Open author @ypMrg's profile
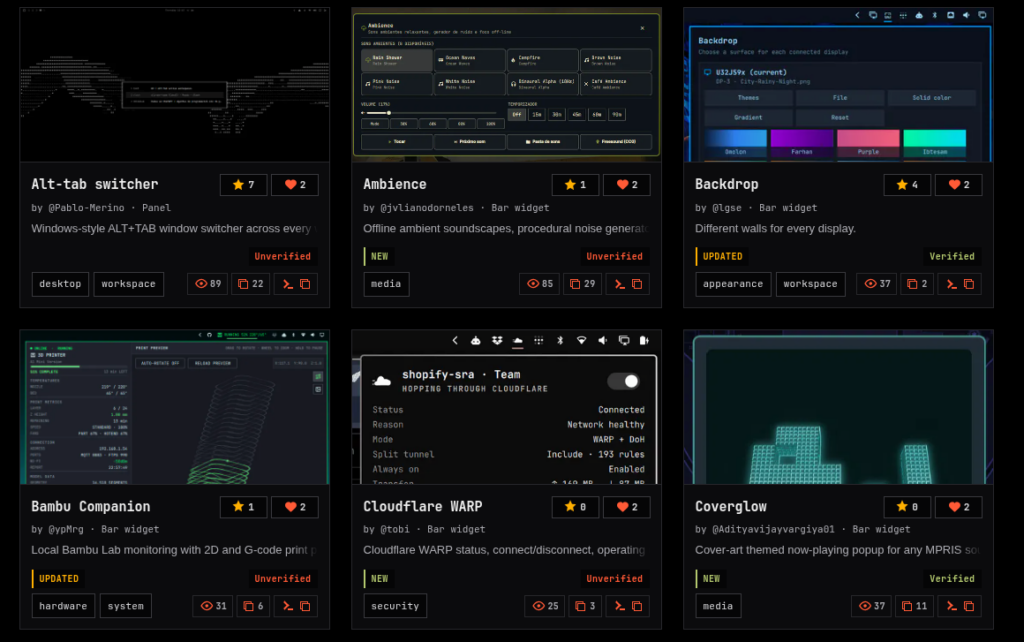Viewport: 1024px width, 642px height. [x=66, y=530]
